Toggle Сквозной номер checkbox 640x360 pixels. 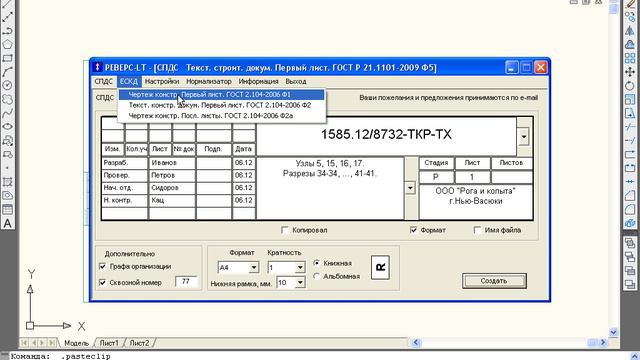pos(102,282)
